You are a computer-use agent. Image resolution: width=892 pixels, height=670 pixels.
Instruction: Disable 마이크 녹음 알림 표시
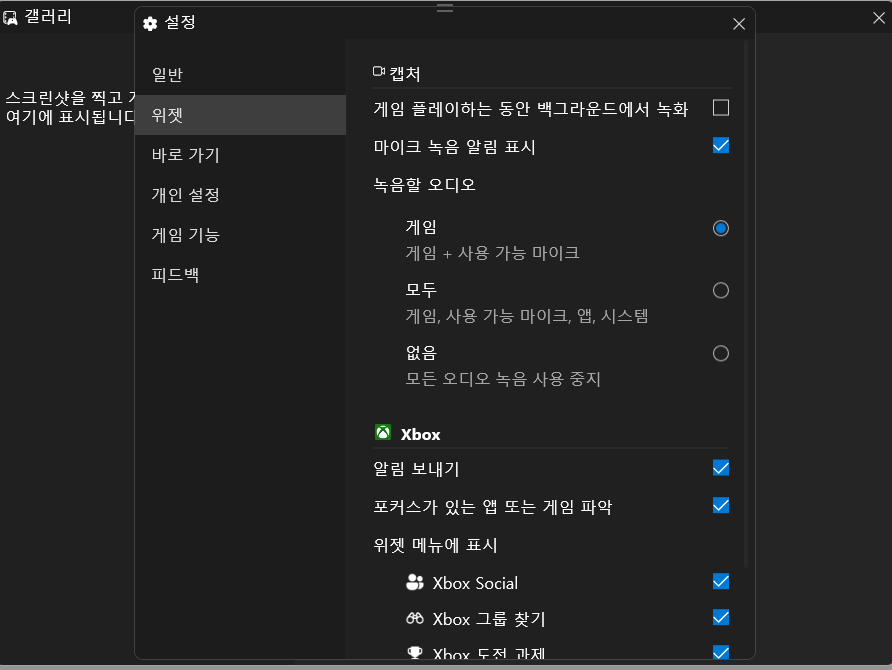coord(721,145)
